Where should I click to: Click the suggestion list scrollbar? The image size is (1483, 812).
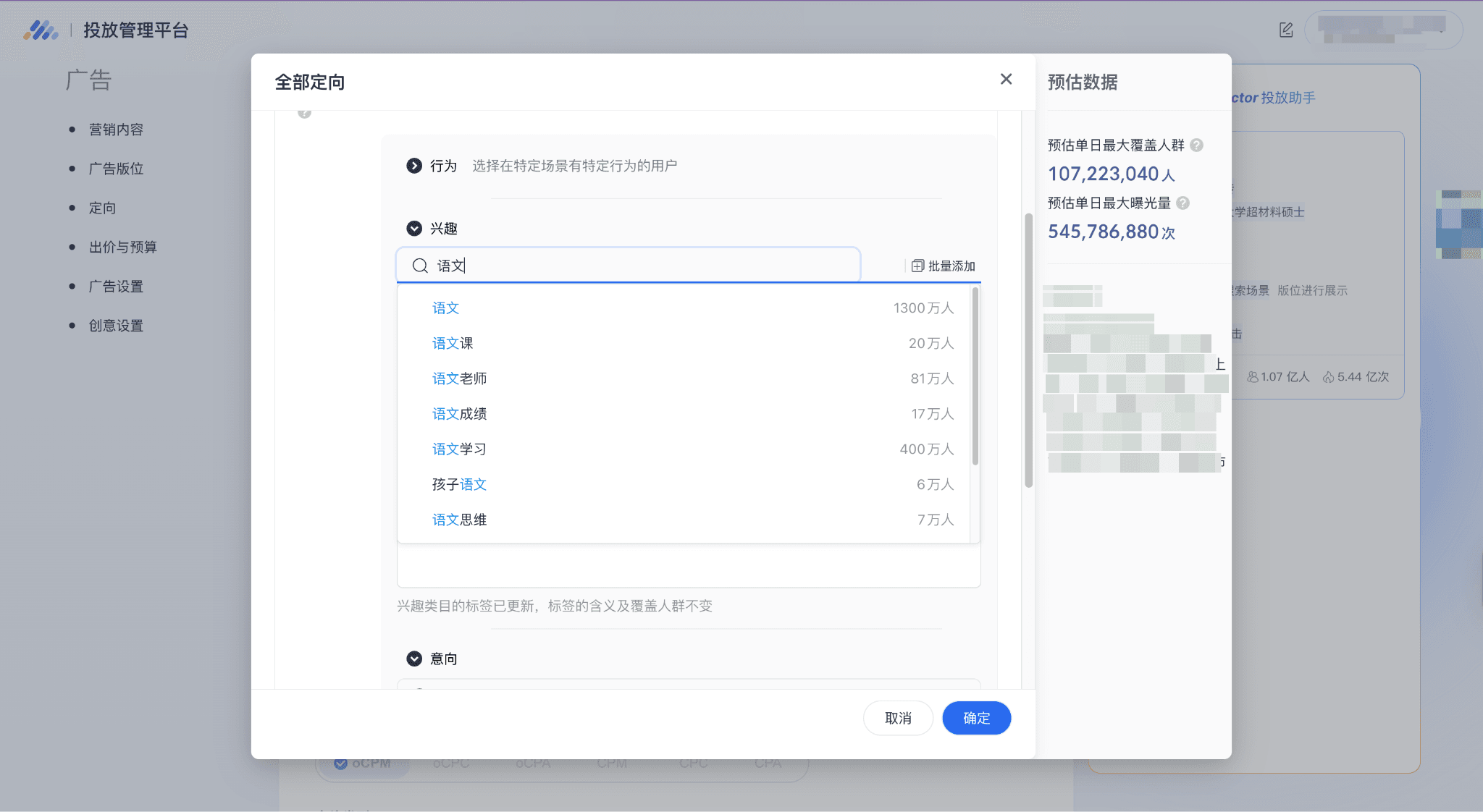[x=975, y=376]
